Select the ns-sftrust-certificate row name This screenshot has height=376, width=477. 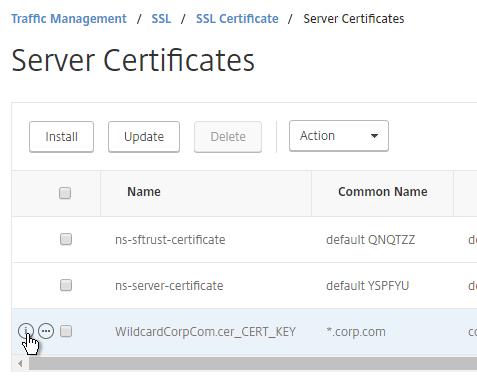pos(170,240)
